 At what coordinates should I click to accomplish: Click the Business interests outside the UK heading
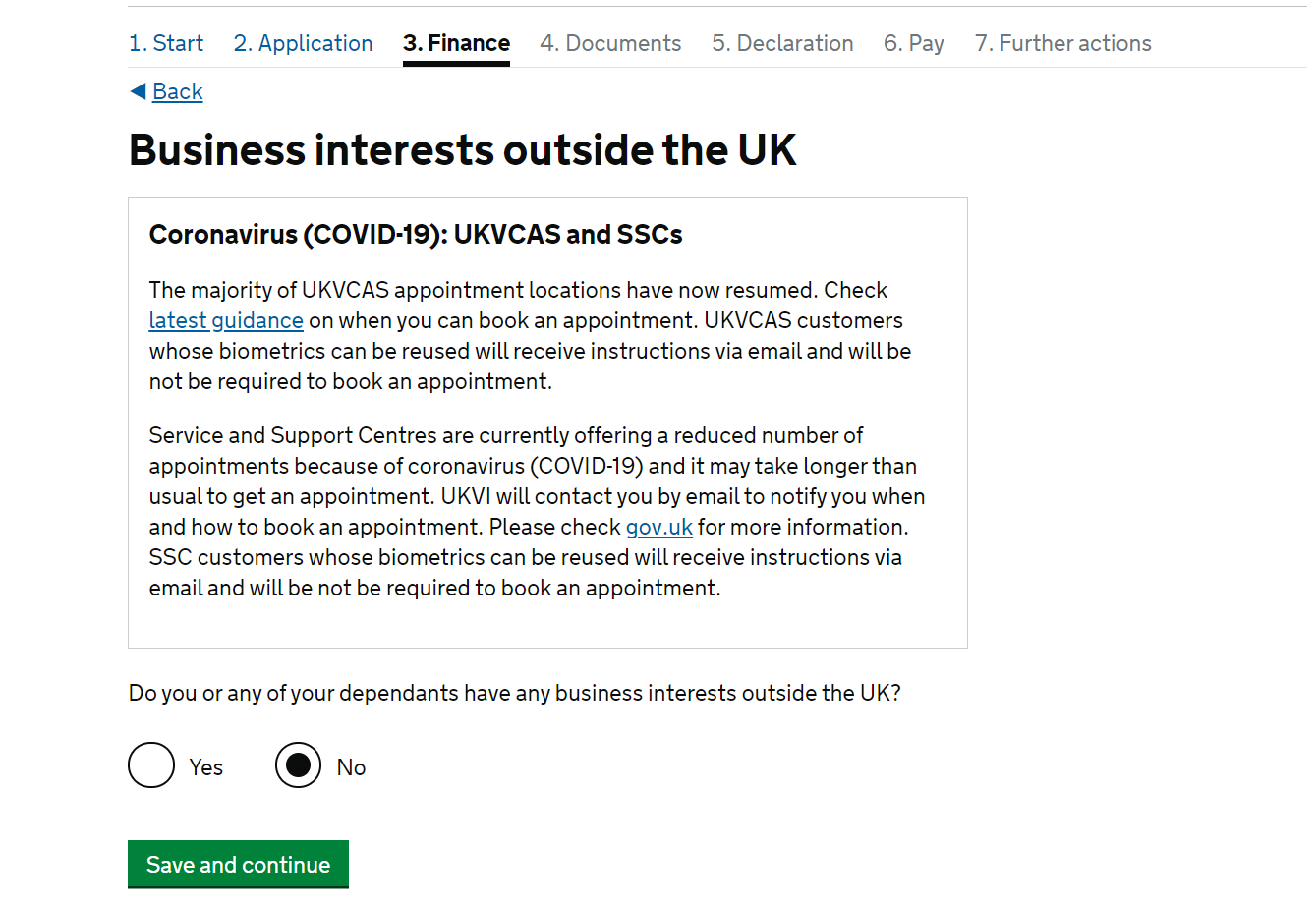(463, 150)
